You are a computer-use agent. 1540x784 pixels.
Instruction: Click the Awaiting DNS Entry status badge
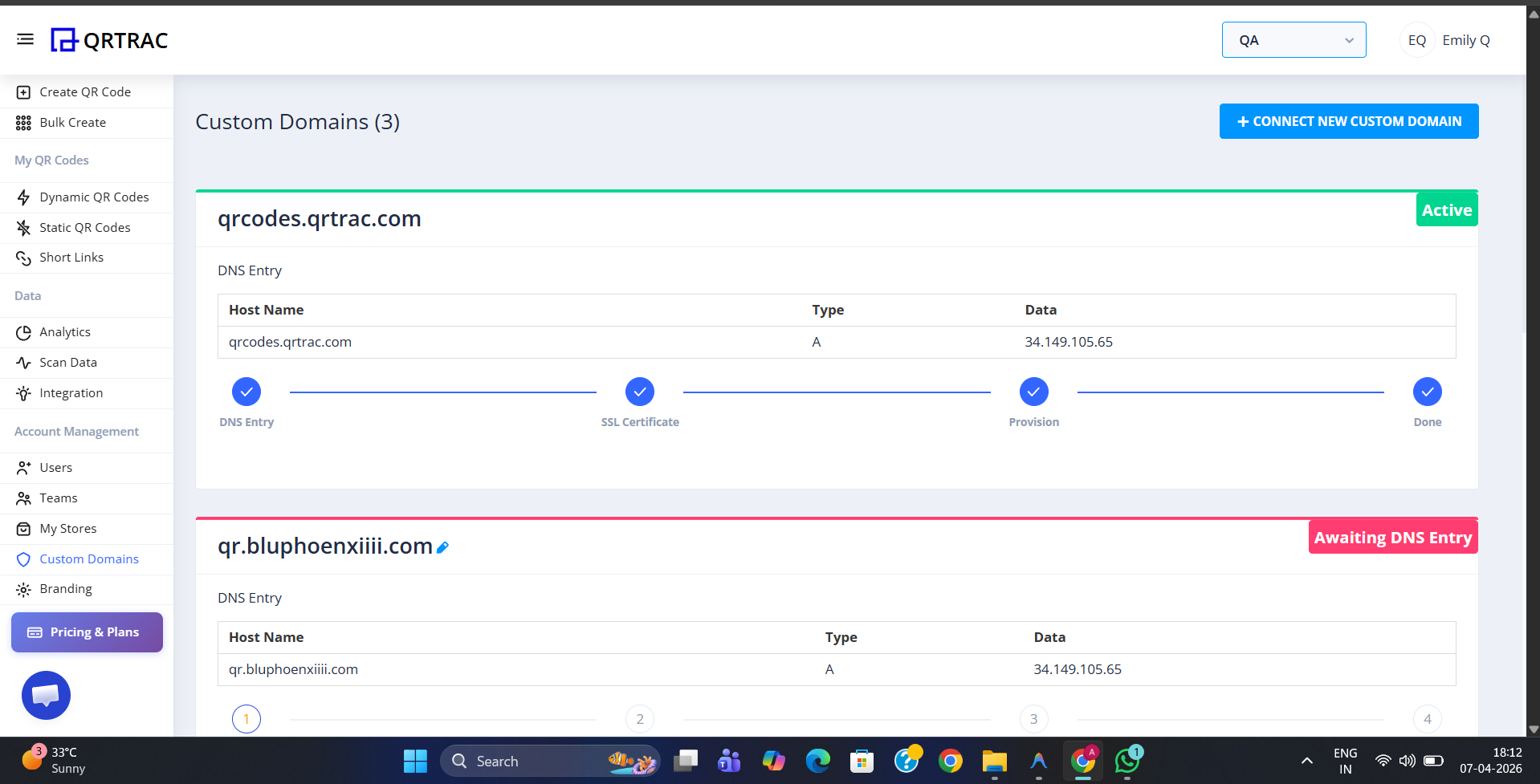(x=1392, y=538)
